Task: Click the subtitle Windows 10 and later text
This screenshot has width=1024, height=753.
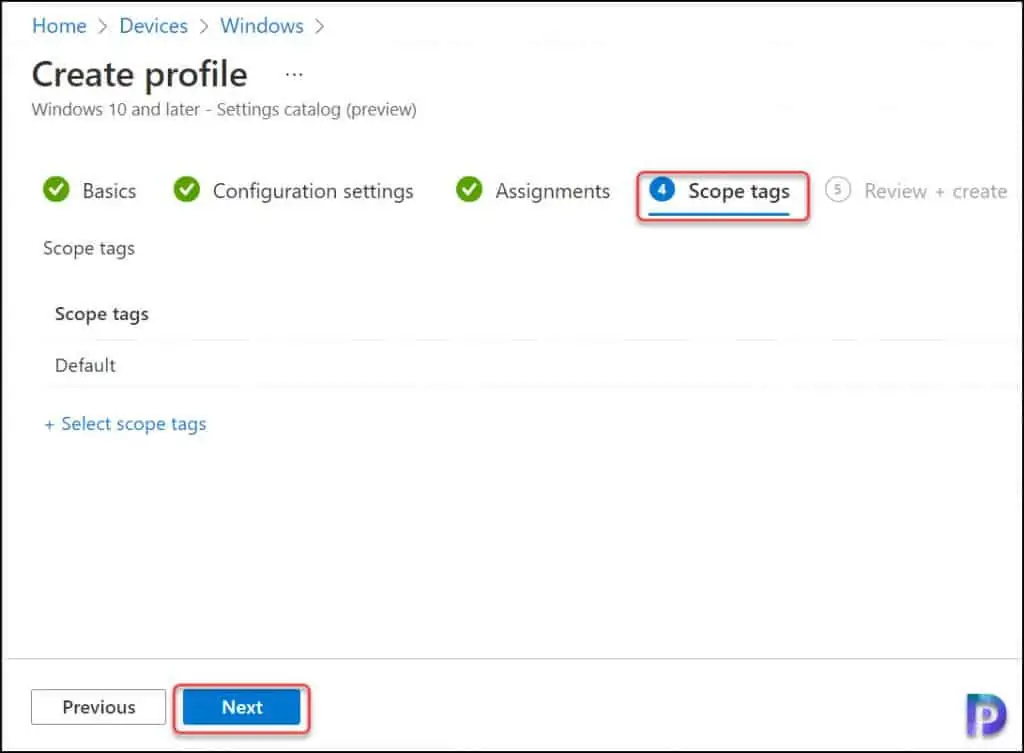Action: coord(224,109)
